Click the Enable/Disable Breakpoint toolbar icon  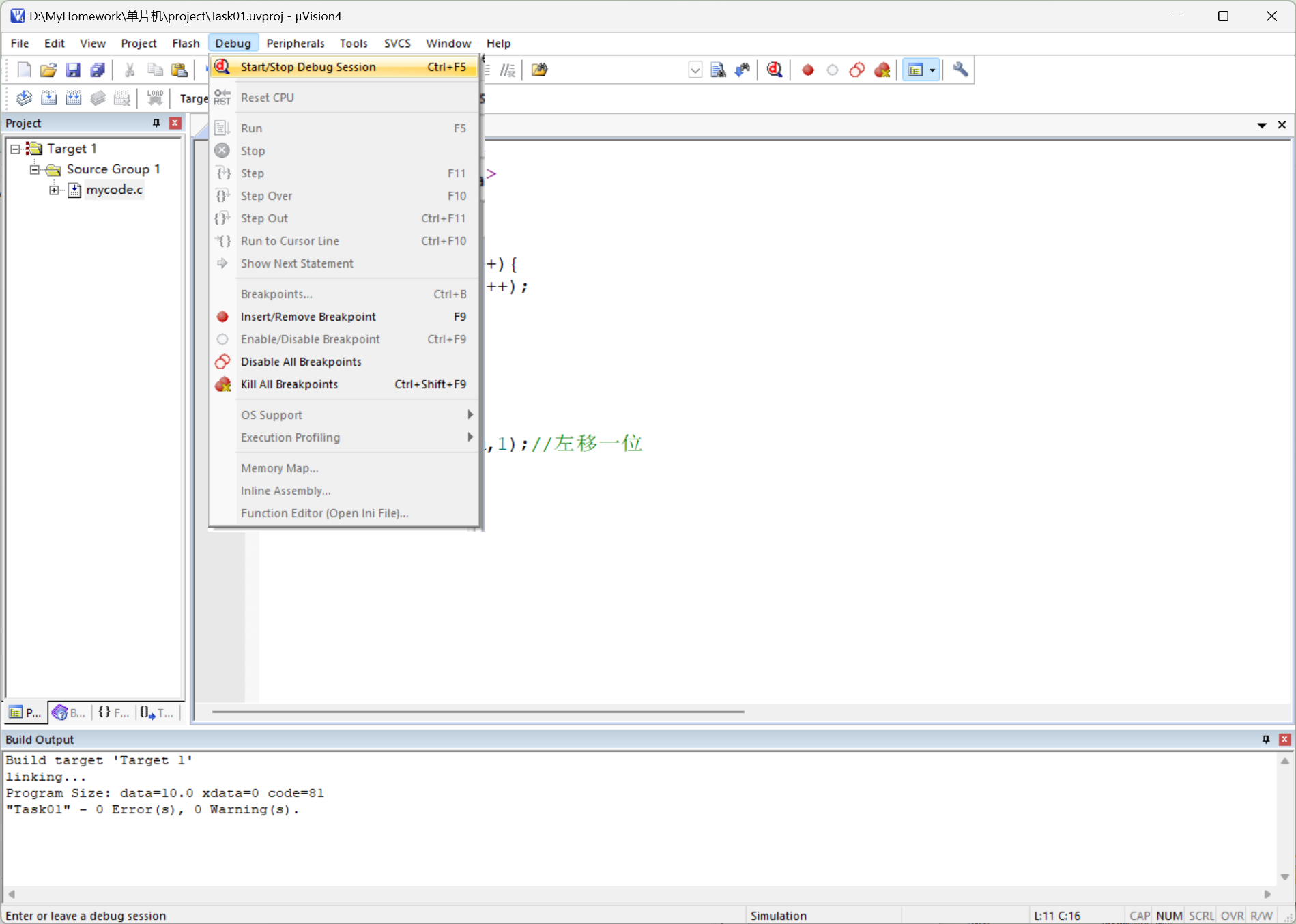833,70
